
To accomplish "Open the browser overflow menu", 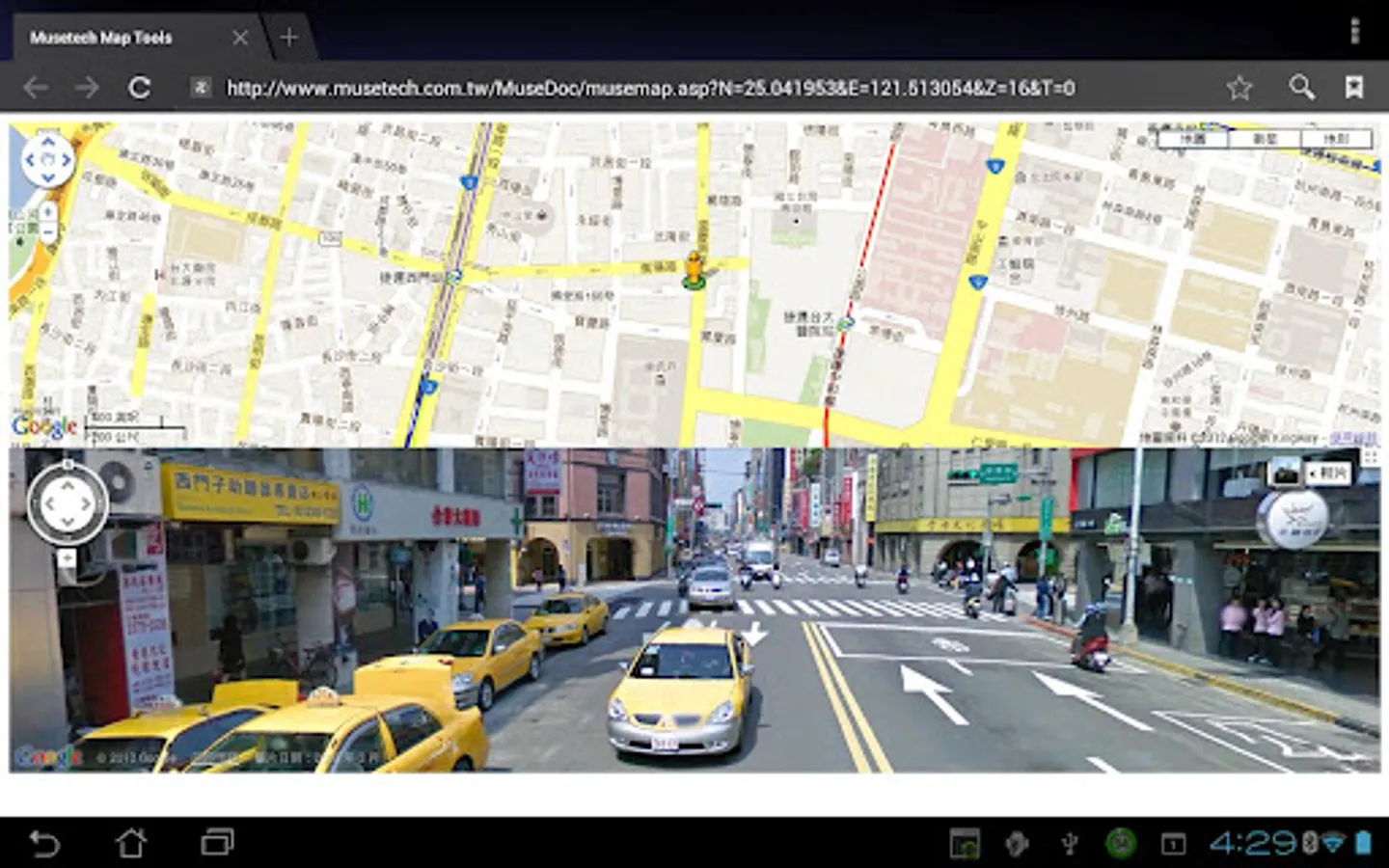I will pos(1354,32).
